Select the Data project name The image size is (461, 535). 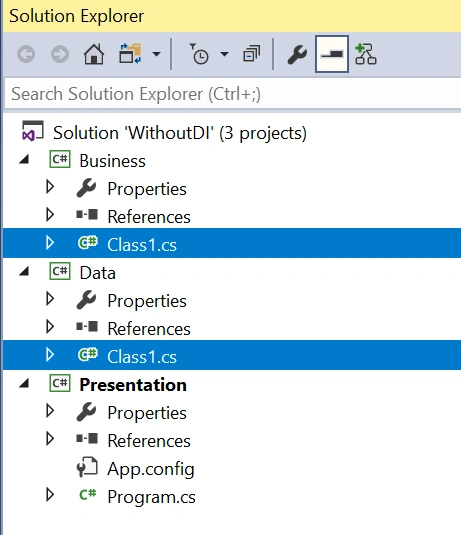tap(98, 273)
